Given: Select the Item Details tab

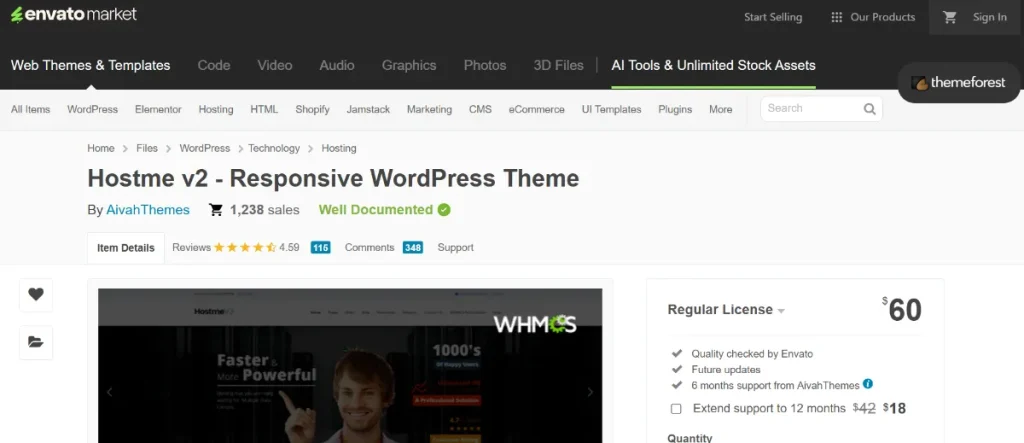Looking at the screenshot, I should click(126, 248).
